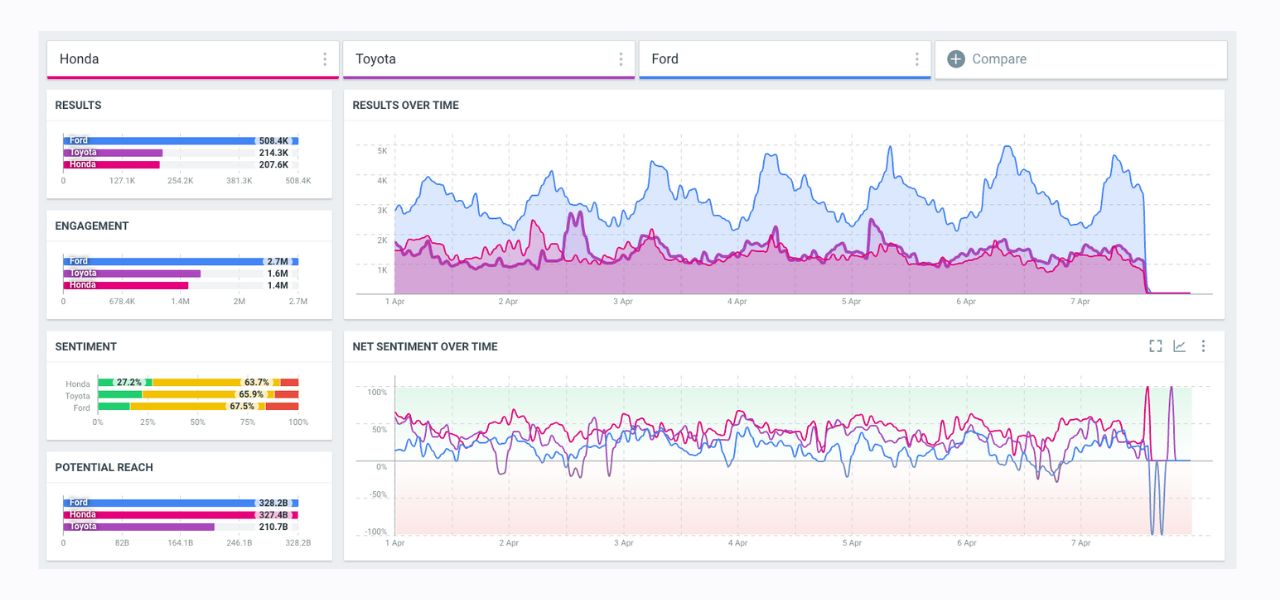Click the Honda bar in Engagement

(126, 285)
